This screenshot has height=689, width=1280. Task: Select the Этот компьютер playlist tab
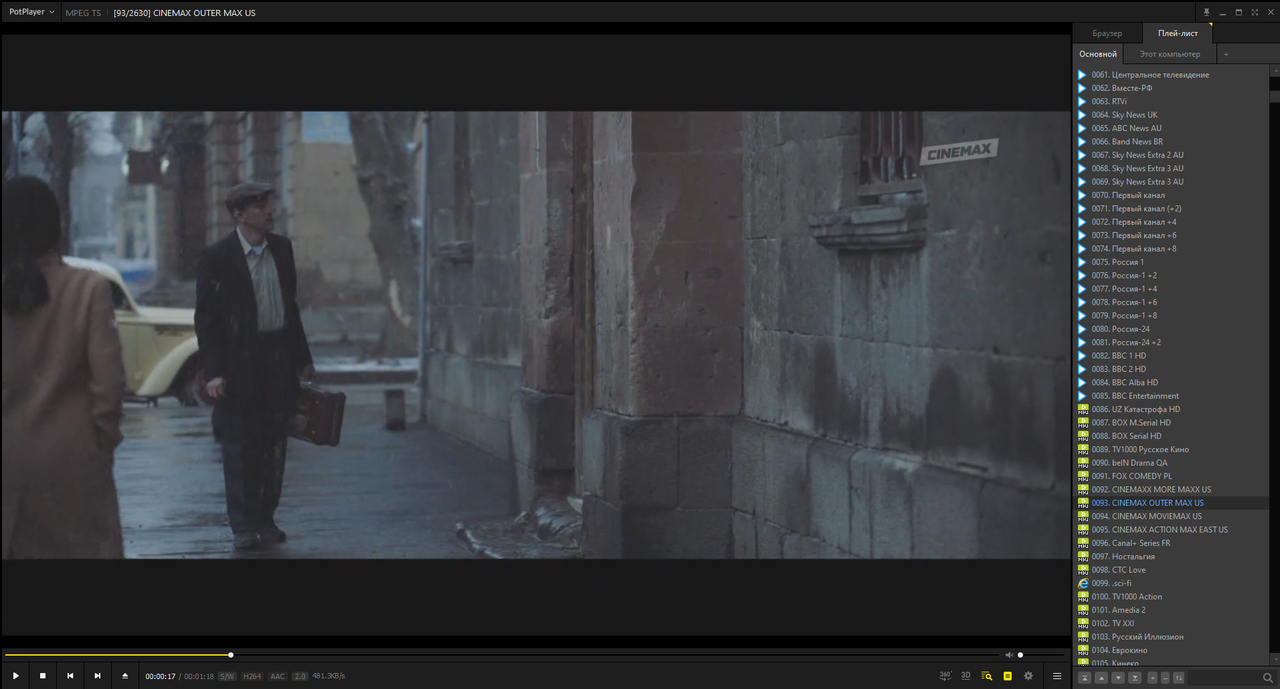click(x=1170, y=54)
